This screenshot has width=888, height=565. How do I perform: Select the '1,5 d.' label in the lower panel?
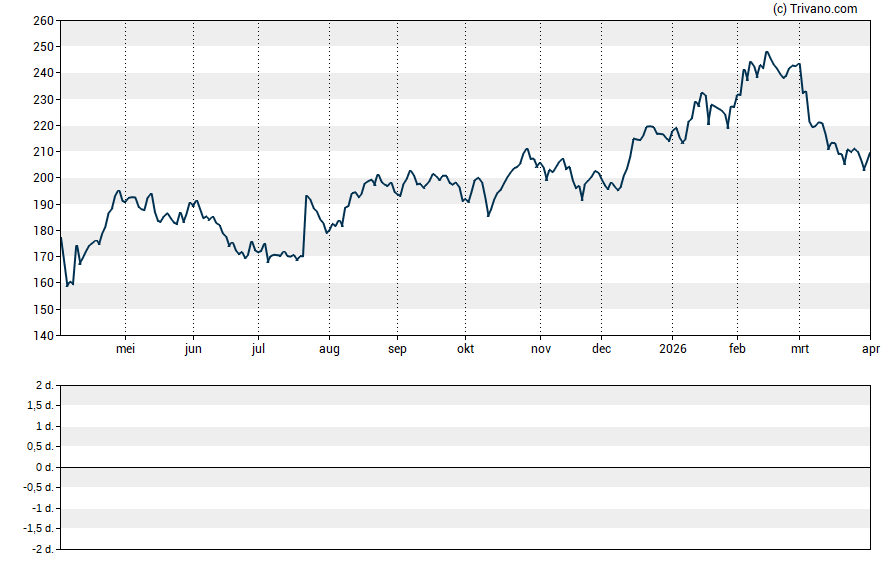(x=42, y=406)
